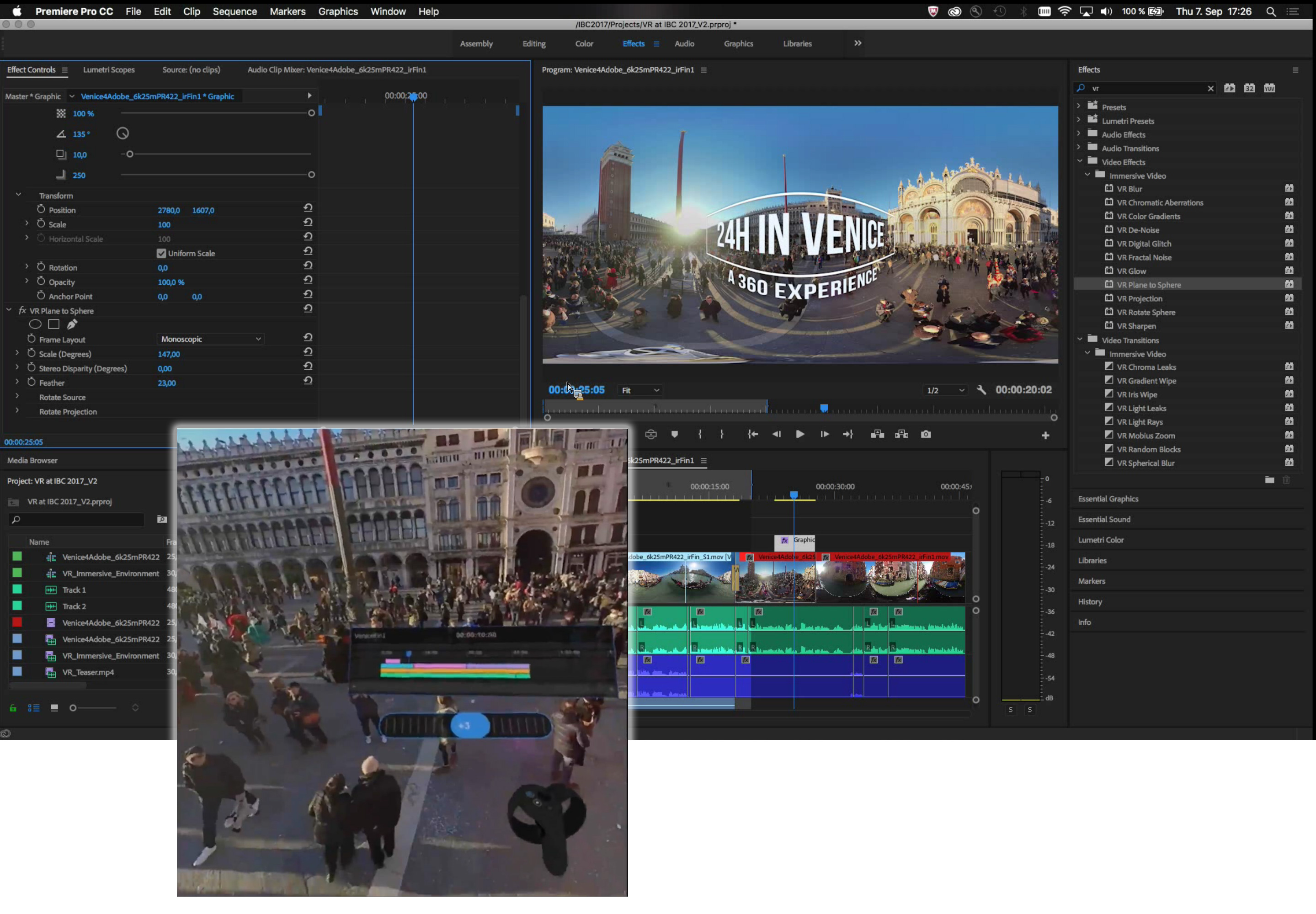Step forward one frame in Program monitor
This screenshot has height=914, width=1316.
click(x=825, y=435)
